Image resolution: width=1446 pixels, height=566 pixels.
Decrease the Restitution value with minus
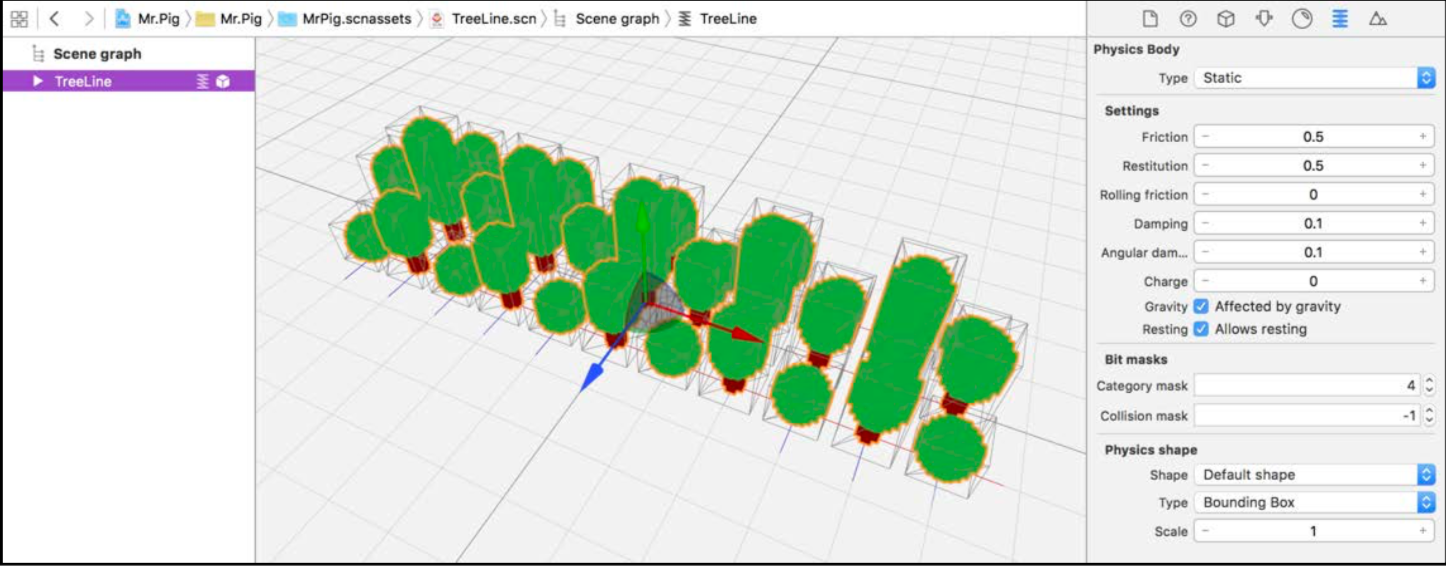pos(1205,166)
